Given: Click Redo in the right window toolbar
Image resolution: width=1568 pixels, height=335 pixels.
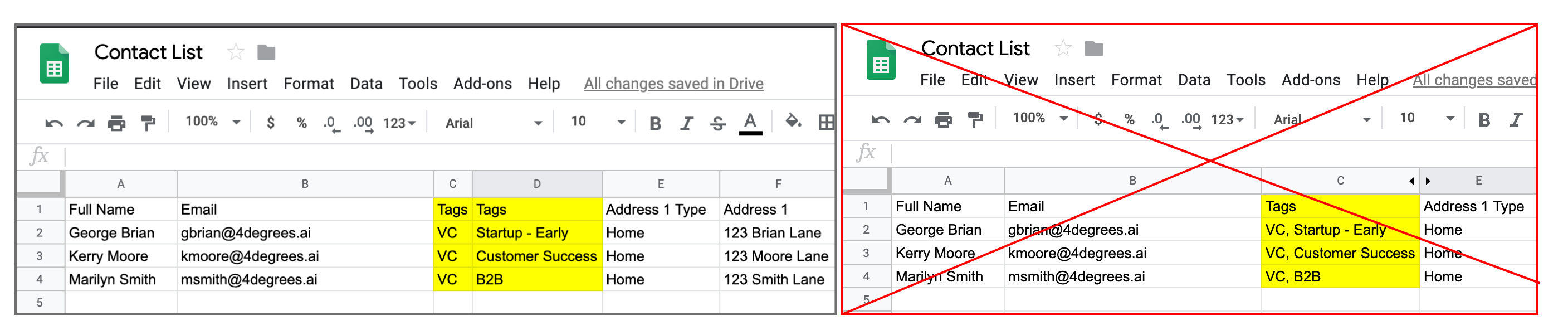Looking at the screenshot, I should (912, 120).
